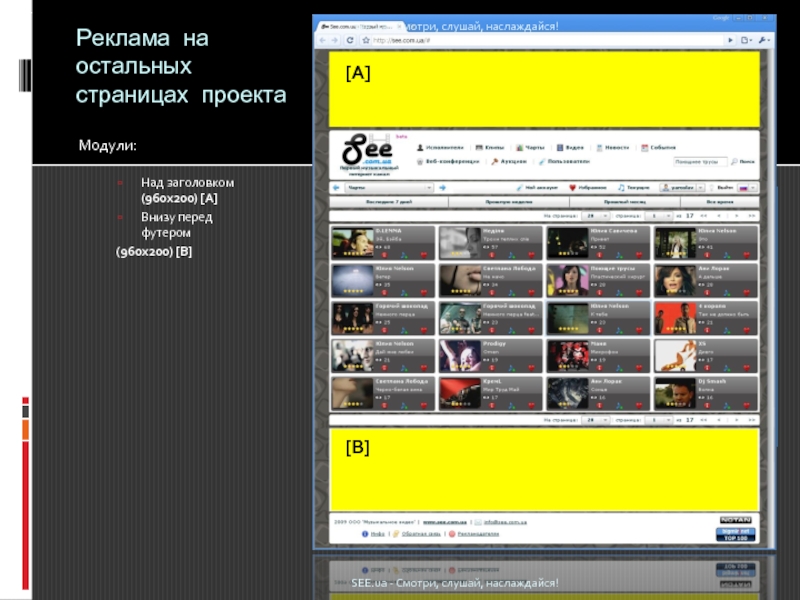Open the browser wrench settings menu
The width and height of the screenshot is (800, 600).
[764, 40]
